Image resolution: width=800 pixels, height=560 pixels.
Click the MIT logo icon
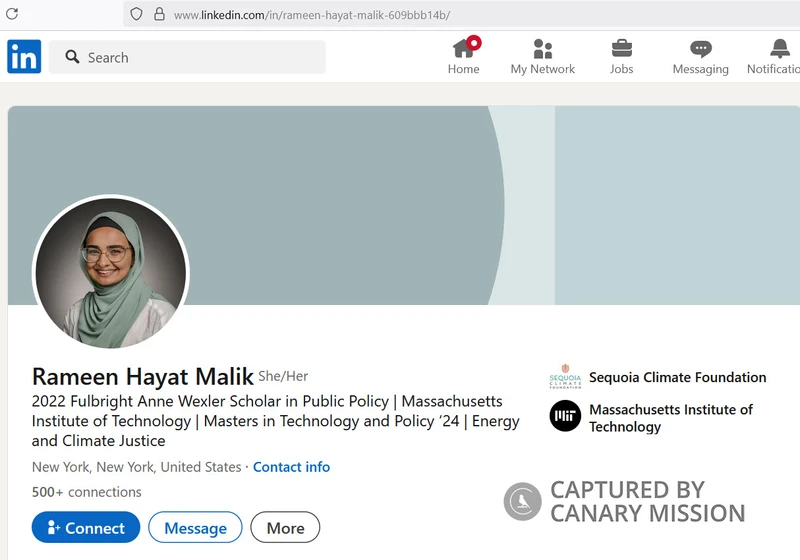tap(565, 416)
